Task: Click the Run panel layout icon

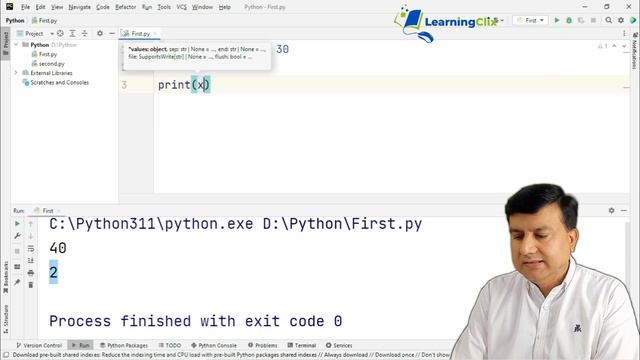Action: 17,267
